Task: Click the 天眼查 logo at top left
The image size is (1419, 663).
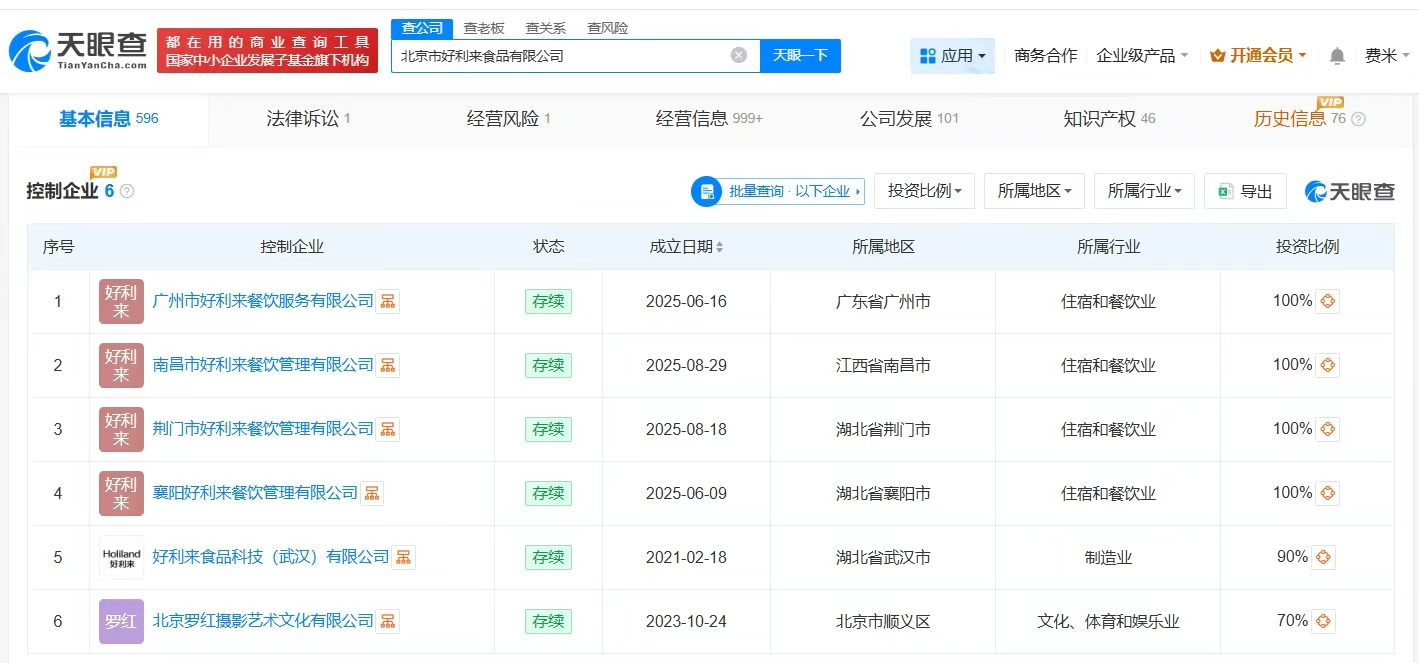Action: pyautogui.click(x=78, y=50)
